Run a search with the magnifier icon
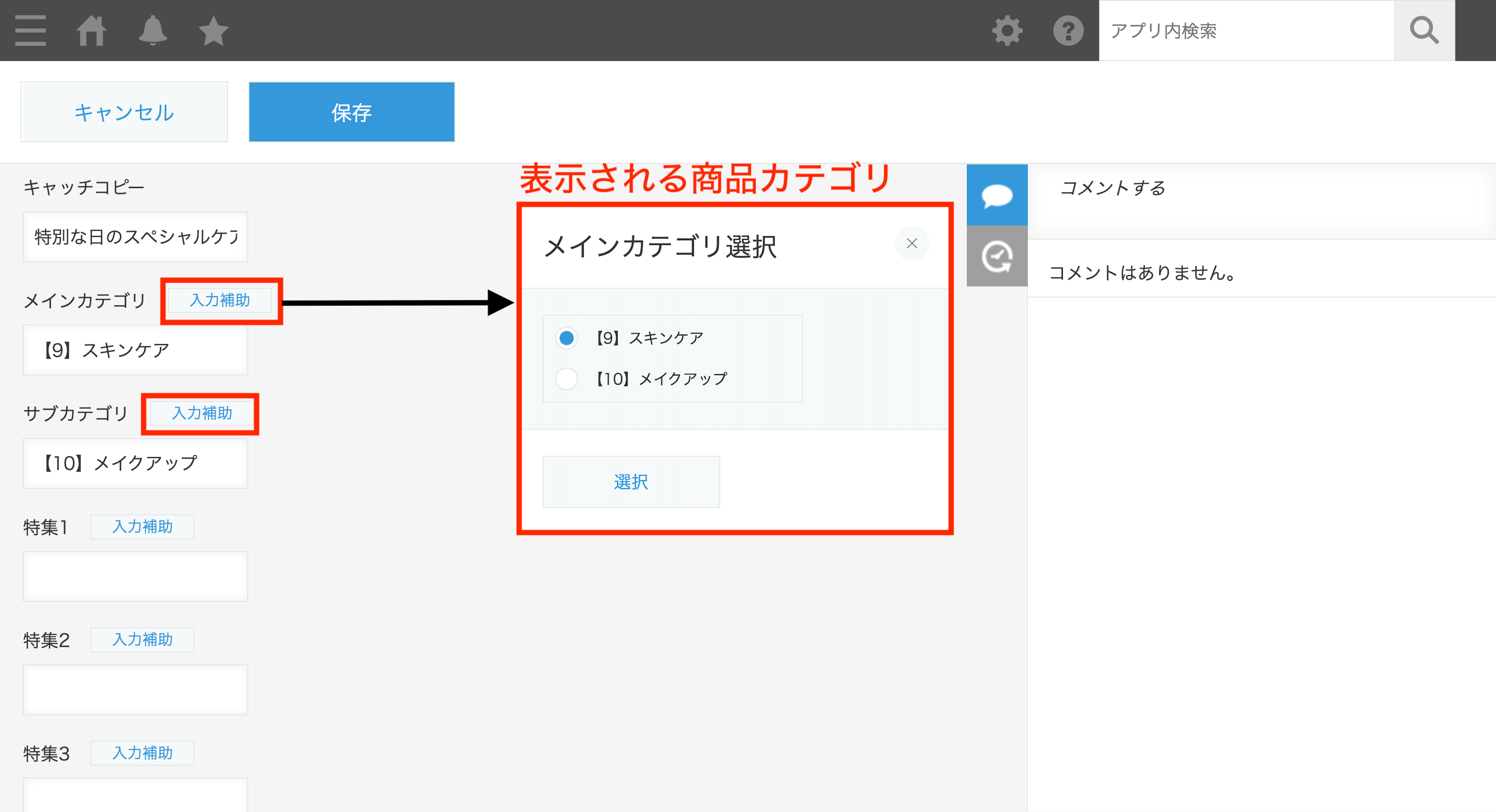 (1423, 30)
